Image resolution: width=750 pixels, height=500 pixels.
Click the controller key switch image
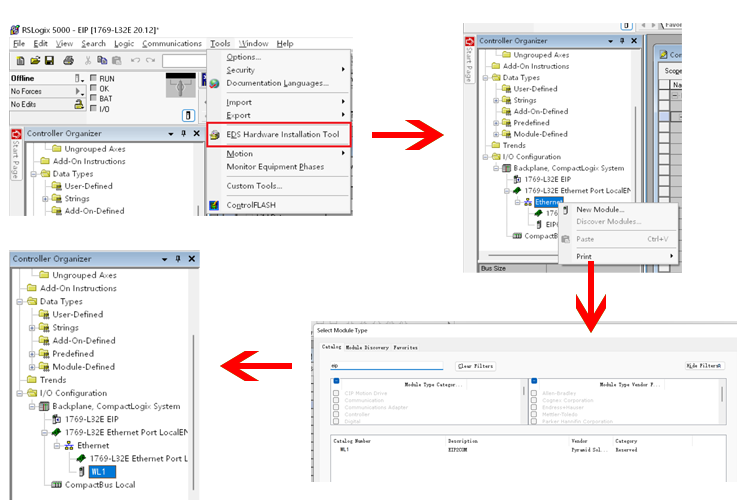point(180,85)
